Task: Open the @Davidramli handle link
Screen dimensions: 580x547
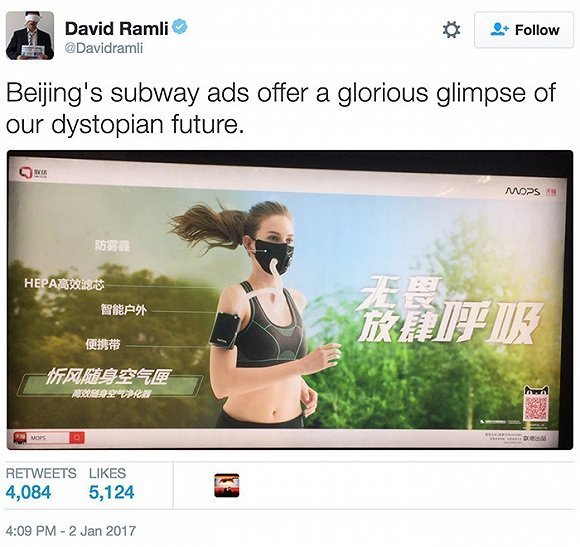Action: pyautogui.click(x=104, y=48)
